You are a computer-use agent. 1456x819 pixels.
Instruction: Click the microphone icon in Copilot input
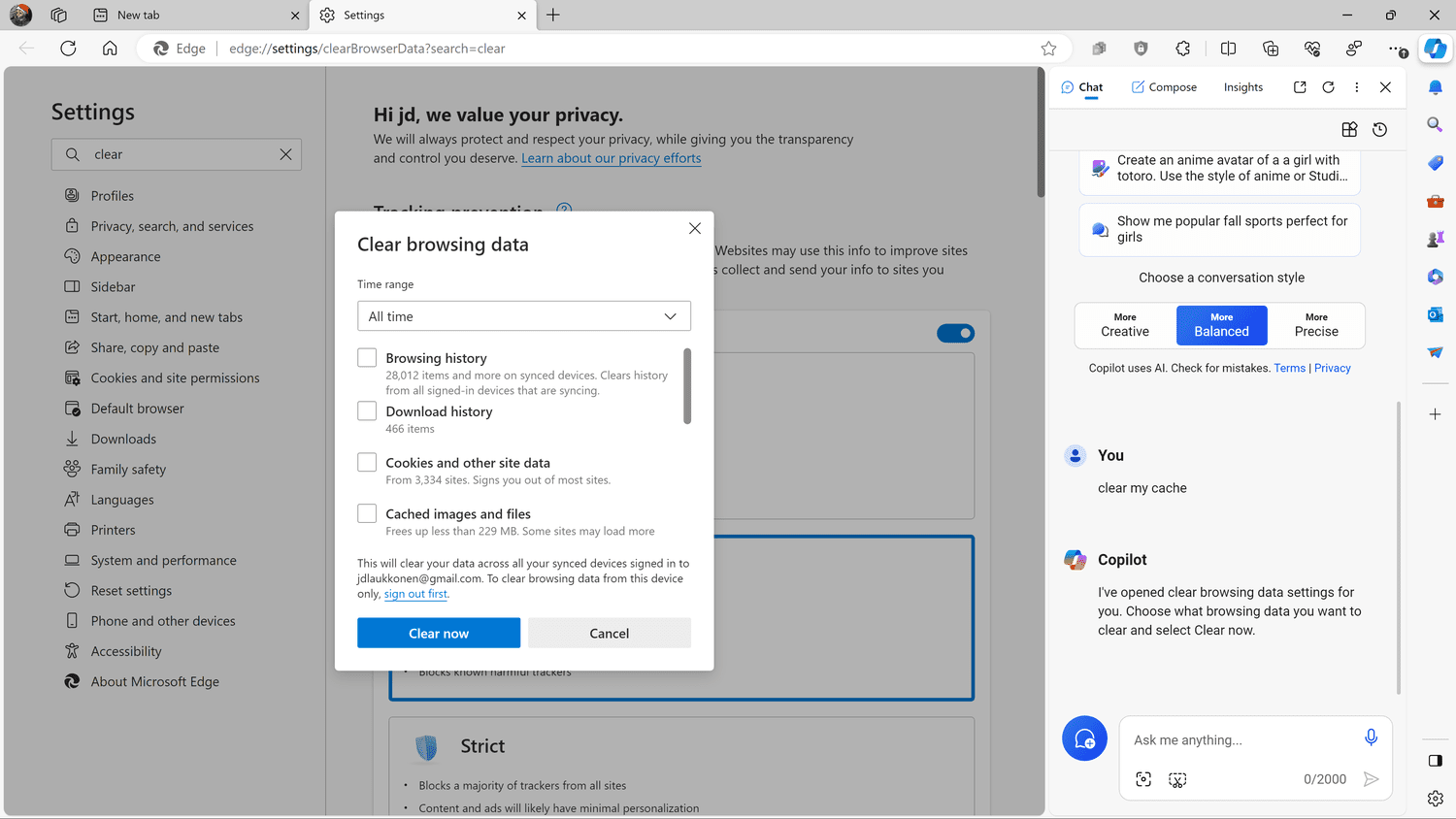(x=1371, y=738)
